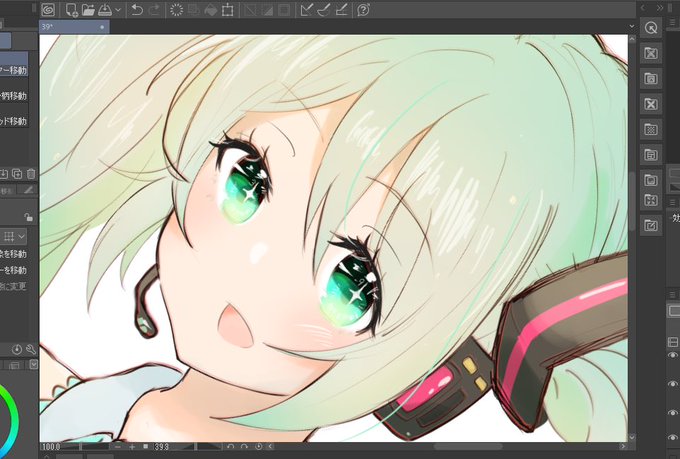The height and width of the screenshot is (459, 680).
Task: Close the 39* canvas tab
Action: click(102, 27)
